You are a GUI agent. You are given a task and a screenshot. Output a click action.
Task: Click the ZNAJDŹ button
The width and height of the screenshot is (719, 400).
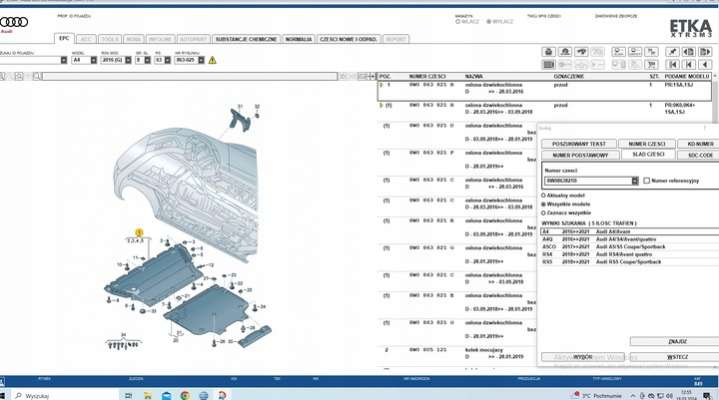pyautogui.click(x=677, y=341)
